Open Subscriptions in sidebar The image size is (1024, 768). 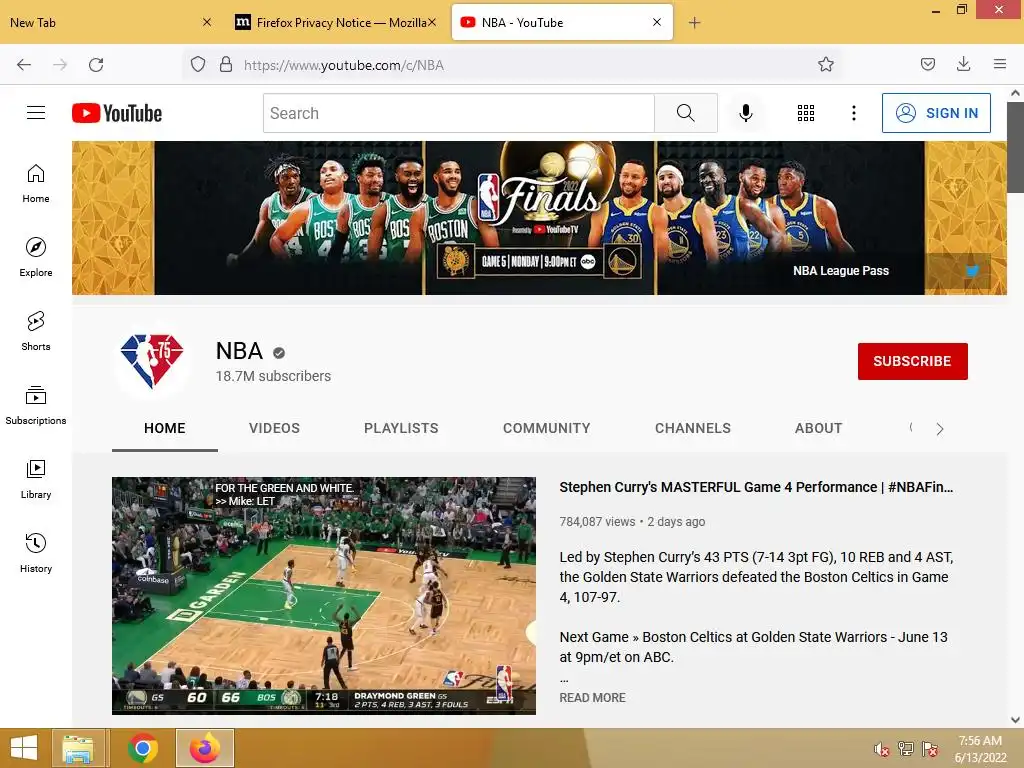click(x=36, y=405)
